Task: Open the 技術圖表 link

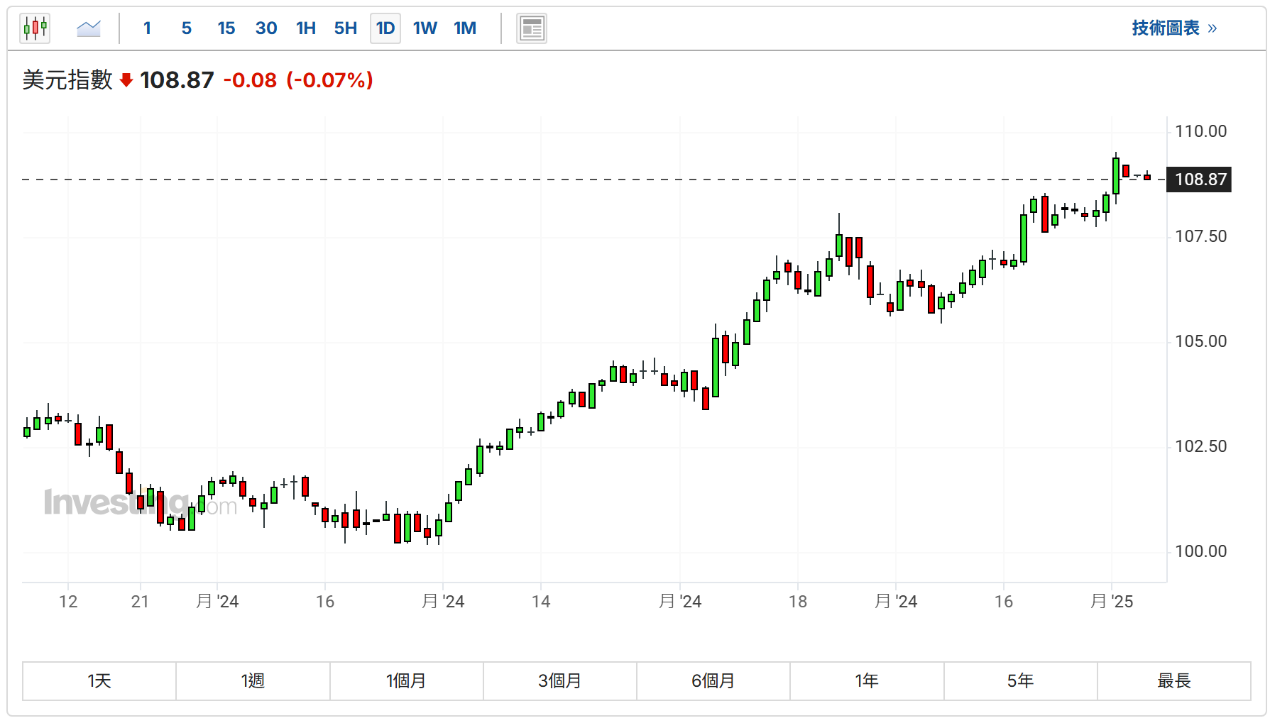Action: point(1174,28)
